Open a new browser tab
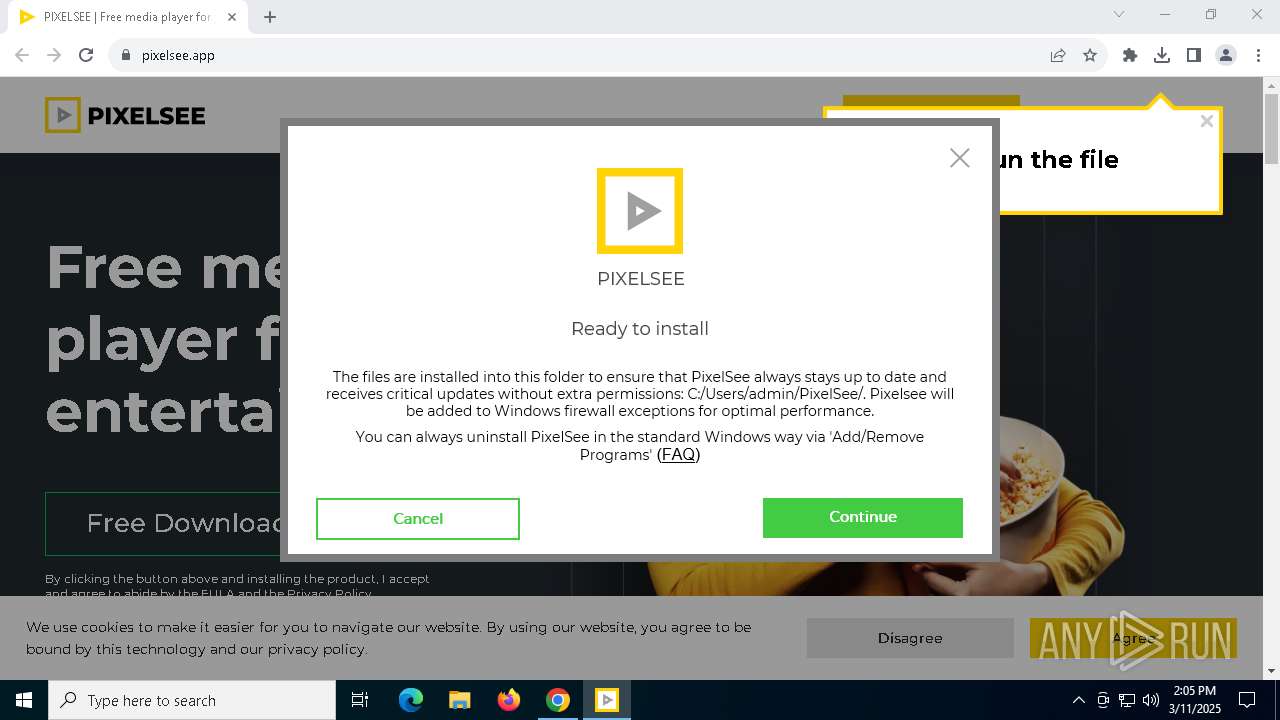Viewport: 1280px width, 720px height. click(x=270, y=17)
